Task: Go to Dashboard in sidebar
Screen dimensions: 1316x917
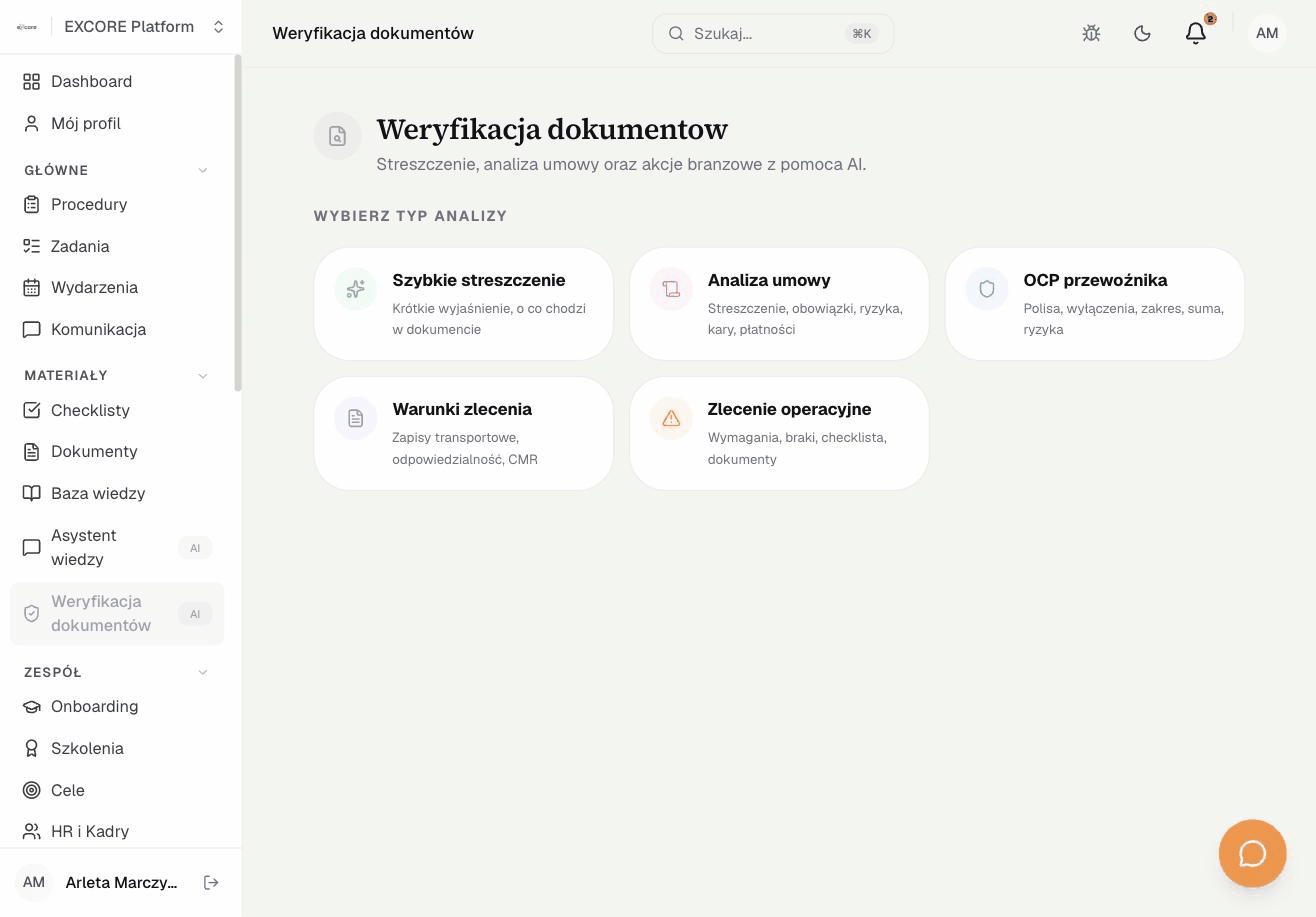Action: (117, 82)
